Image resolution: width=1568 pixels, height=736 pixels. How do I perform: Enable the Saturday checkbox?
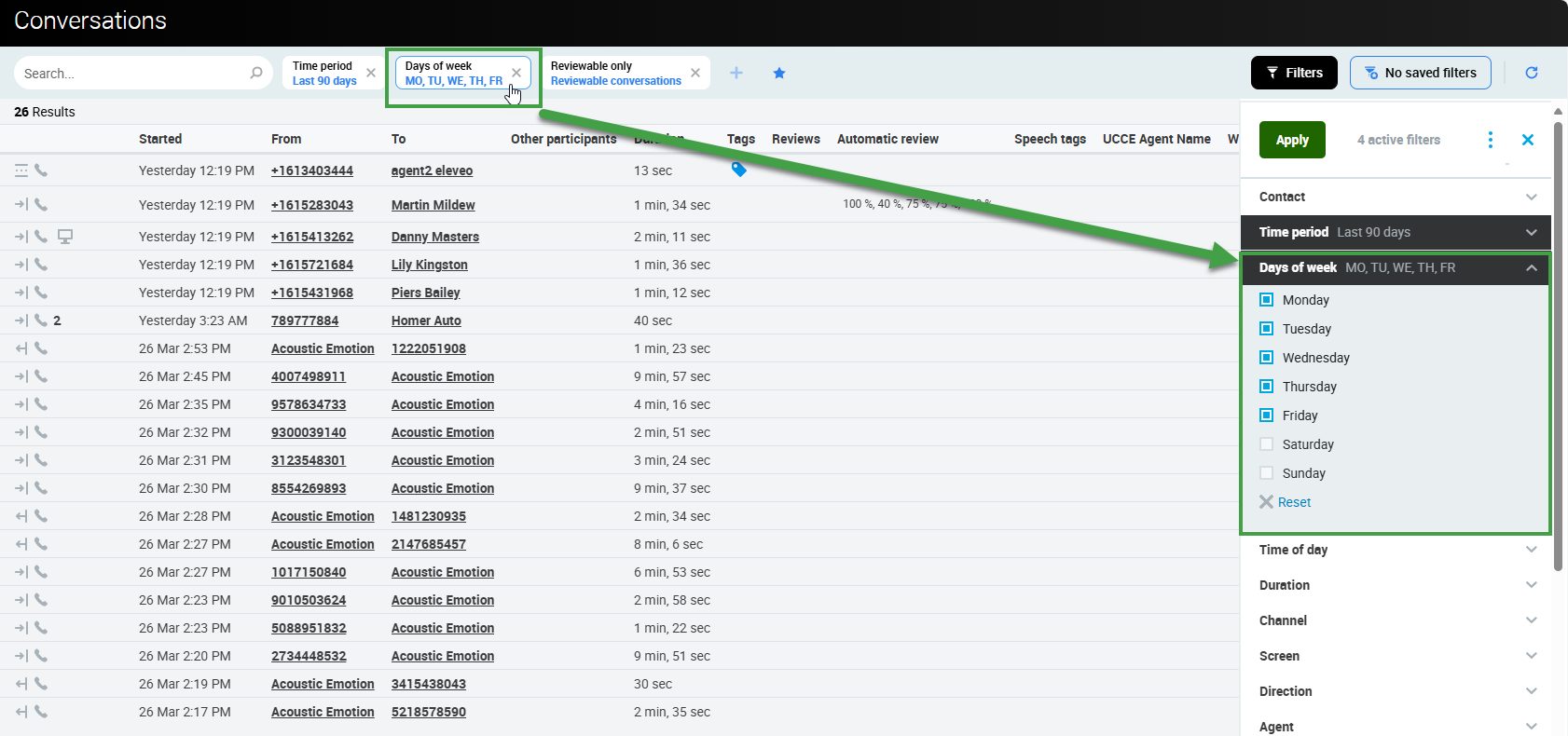(1266, 444)
